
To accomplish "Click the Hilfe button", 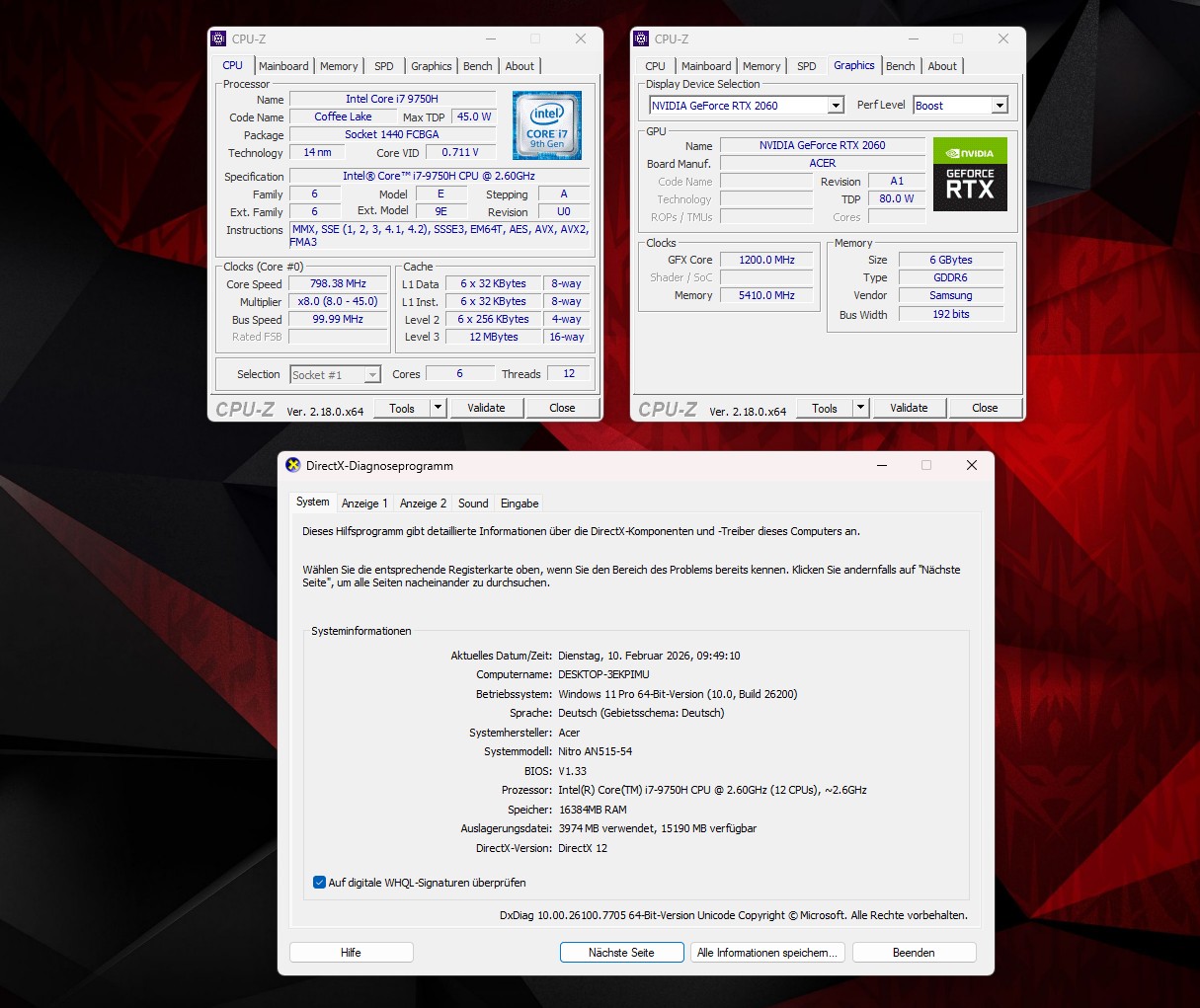I will click(x=351, y=953).
